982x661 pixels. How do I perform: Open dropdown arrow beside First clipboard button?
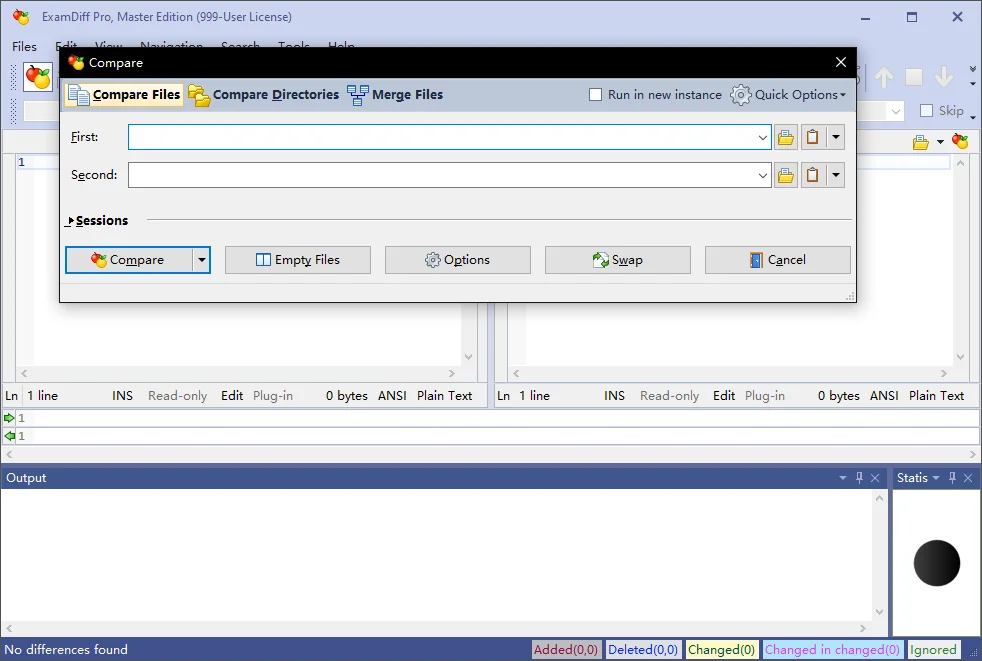[835, 137]
